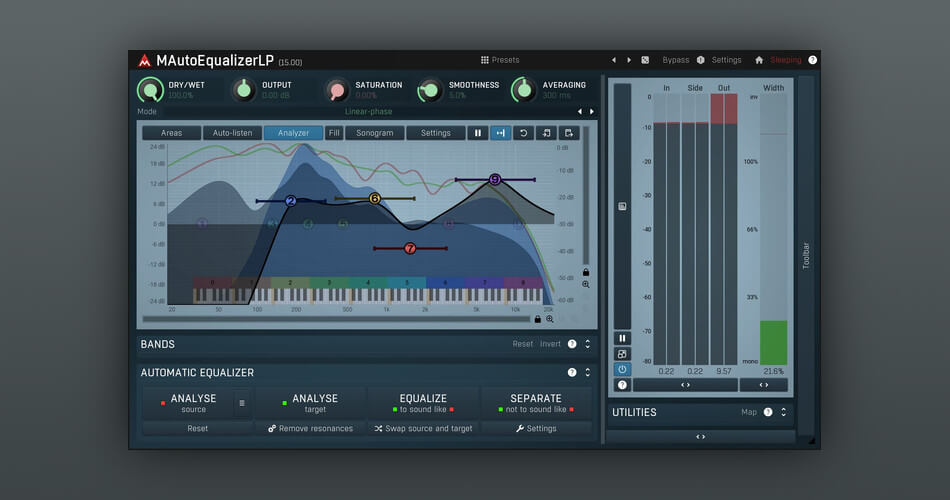Click Separate not to sound like
The image size is (950, 500).
pos(536,403)
